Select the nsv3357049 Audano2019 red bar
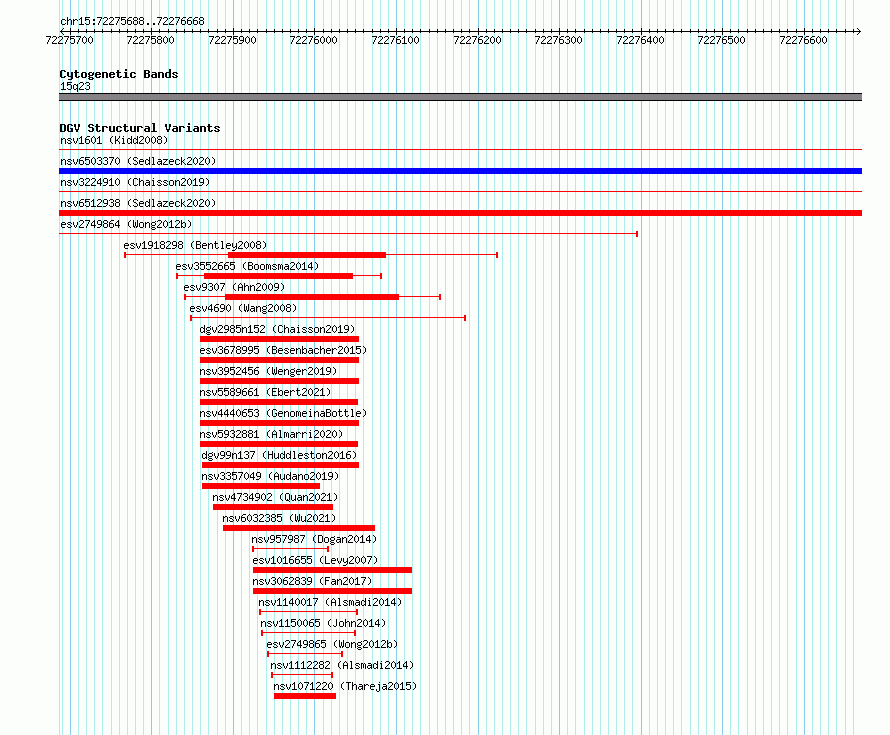890x735 pixels. click(261, 486)
